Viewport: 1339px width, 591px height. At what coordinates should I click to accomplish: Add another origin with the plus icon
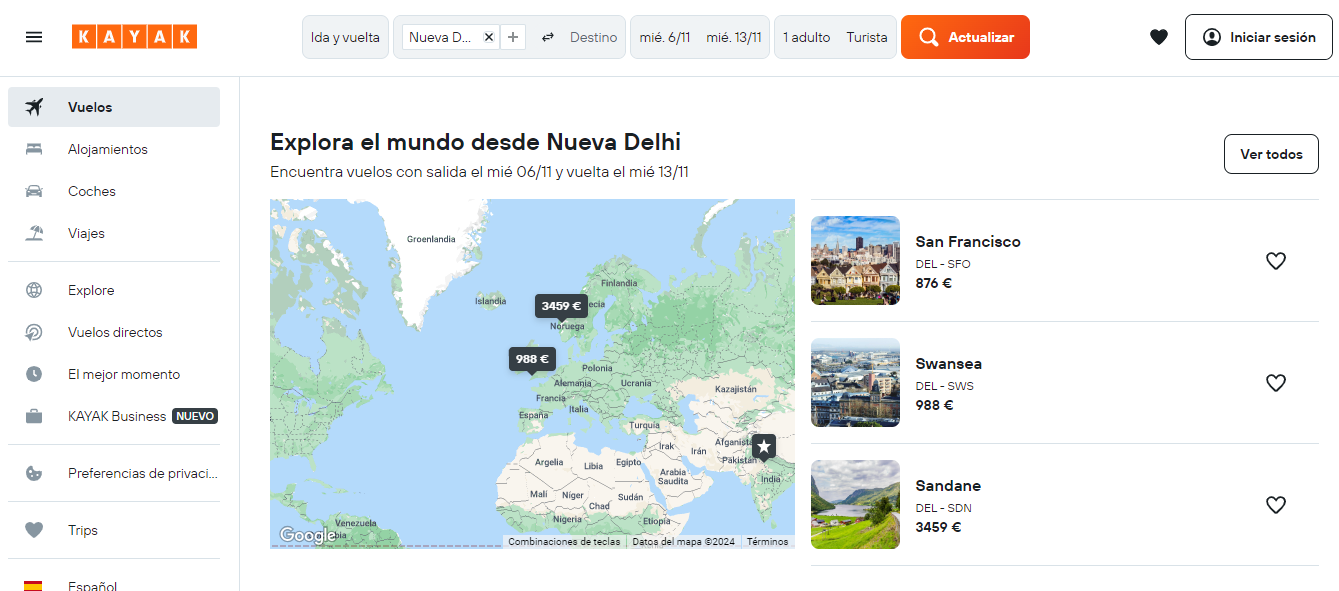[x=513, y=37]
